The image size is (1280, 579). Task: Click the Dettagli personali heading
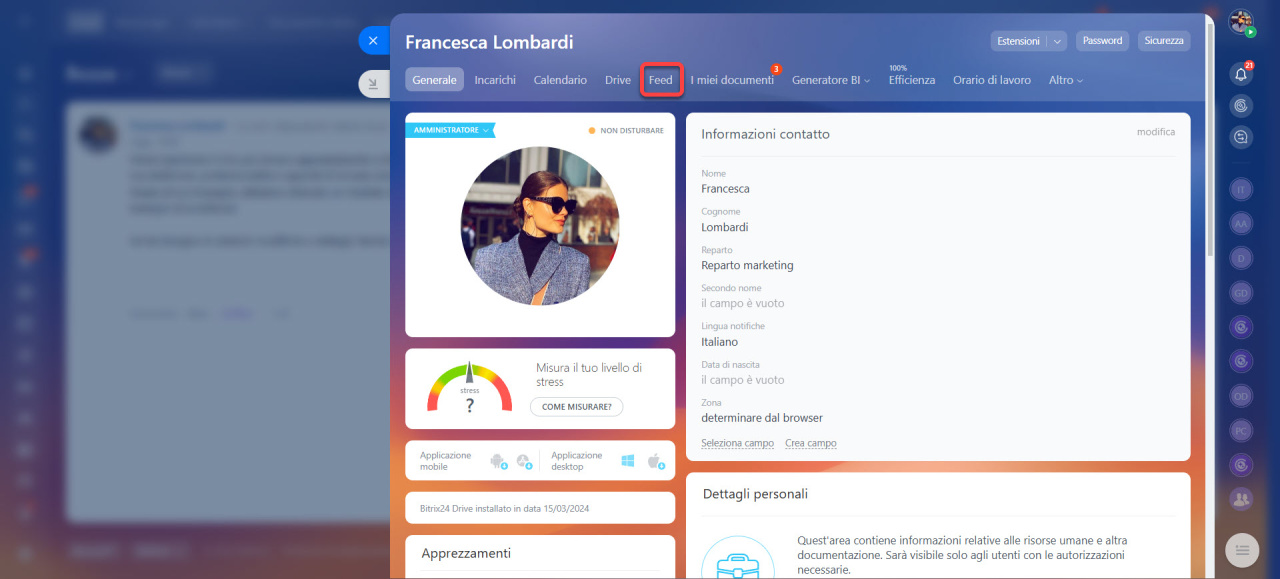click(755, 494)
